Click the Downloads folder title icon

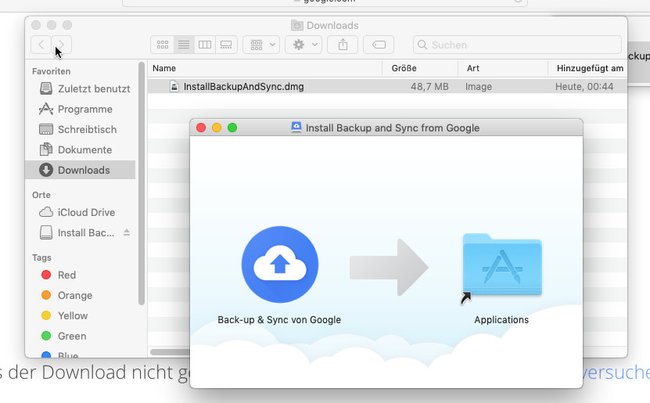coord(297,25)
